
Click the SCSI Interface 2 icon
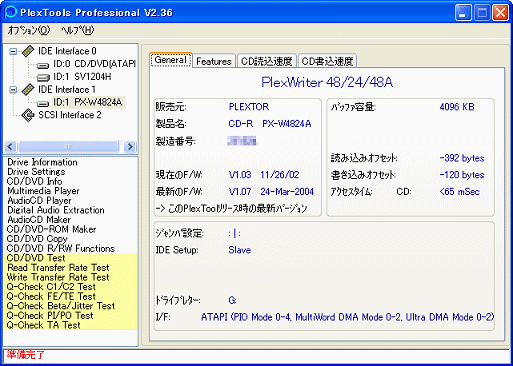coord(28,115)
